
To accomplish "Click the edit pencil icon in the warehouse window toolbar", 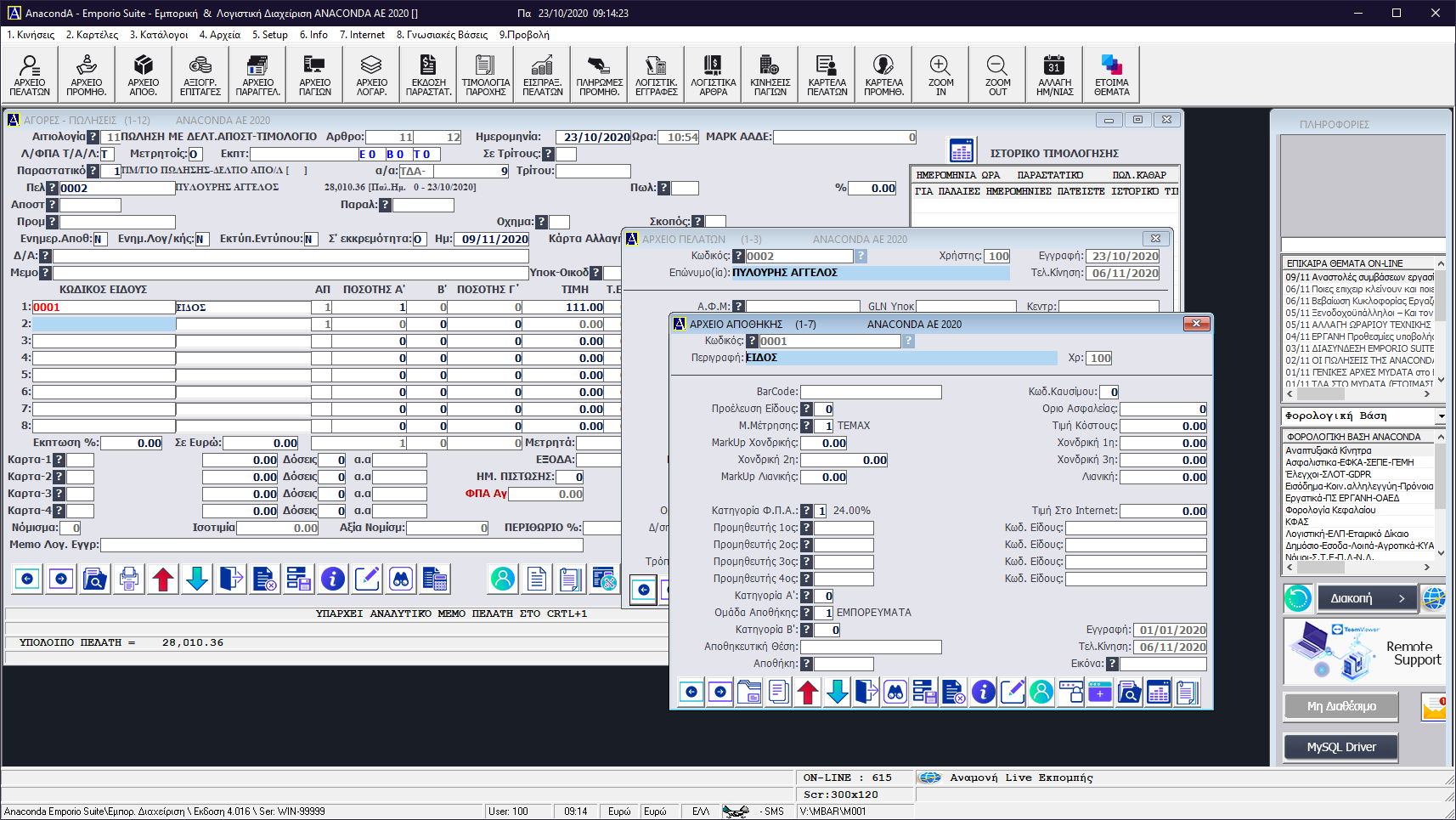I will 1012,693.
